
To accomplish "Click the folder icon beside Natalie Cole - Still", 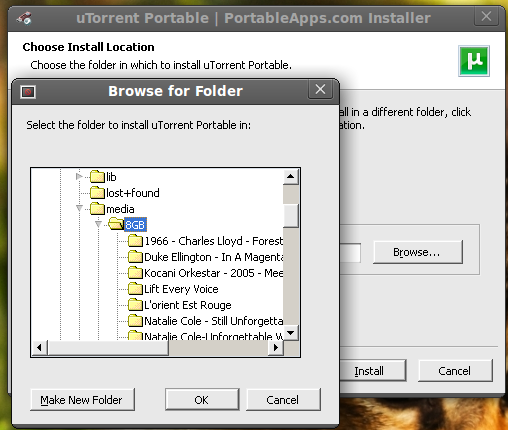I will pyautogui.click(x=135, y=320).
